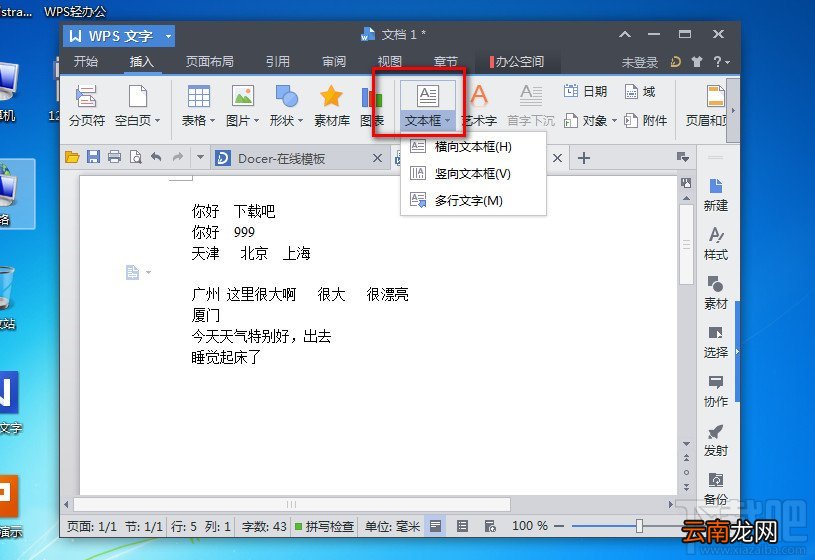Click the table (表格) icon

coord(199,97)
